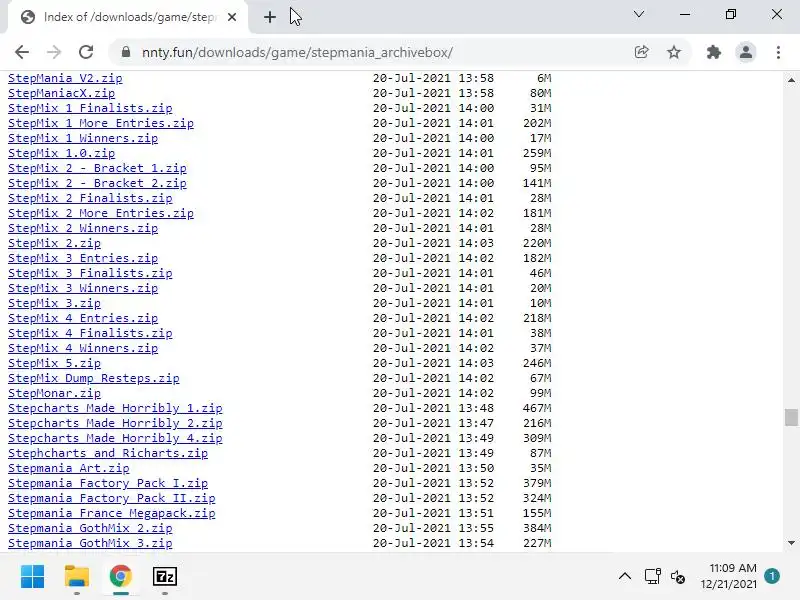Download StepMix 3 Finalists.zip
This screenshot has width=800, height=600.
(90, 273)
